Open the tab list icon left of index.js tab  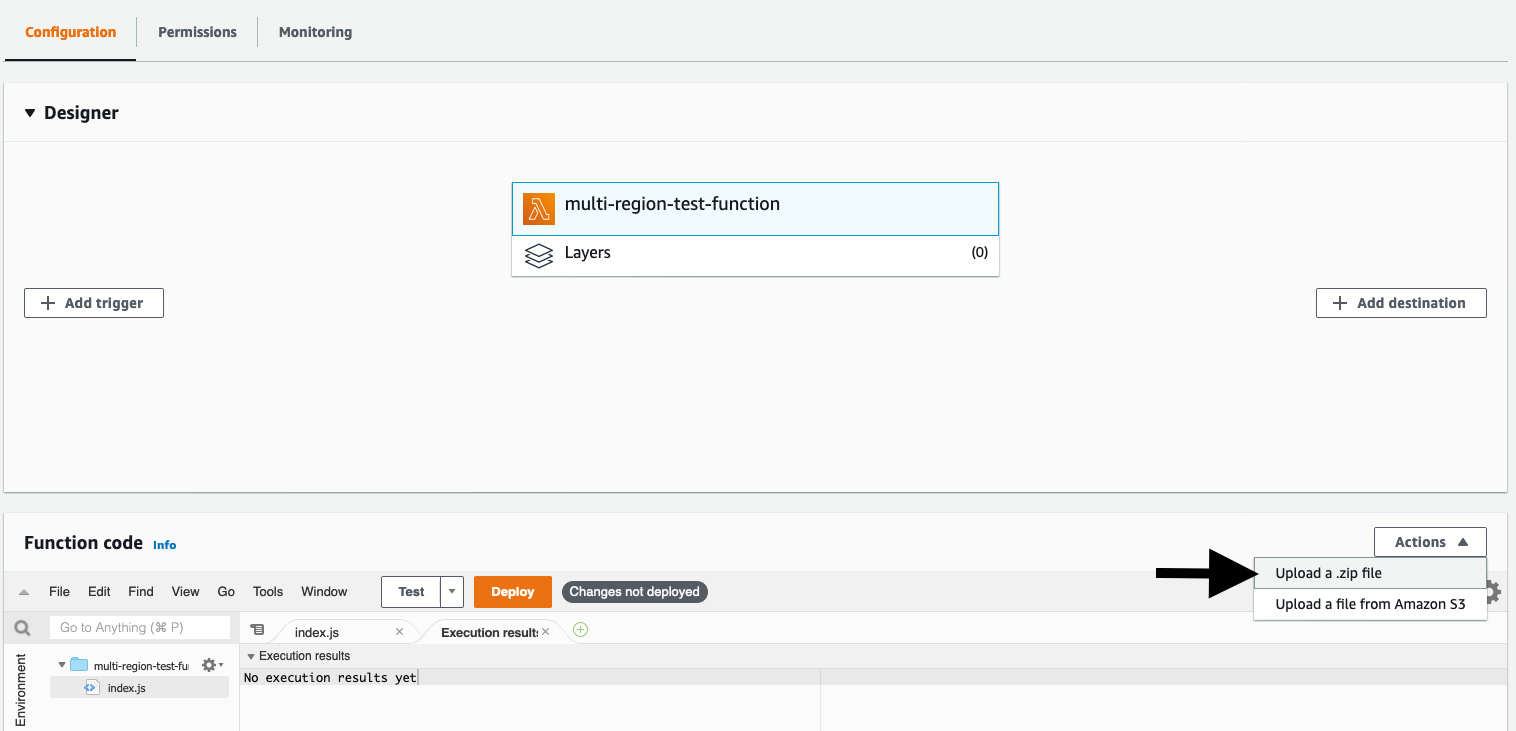click(257, 630)
